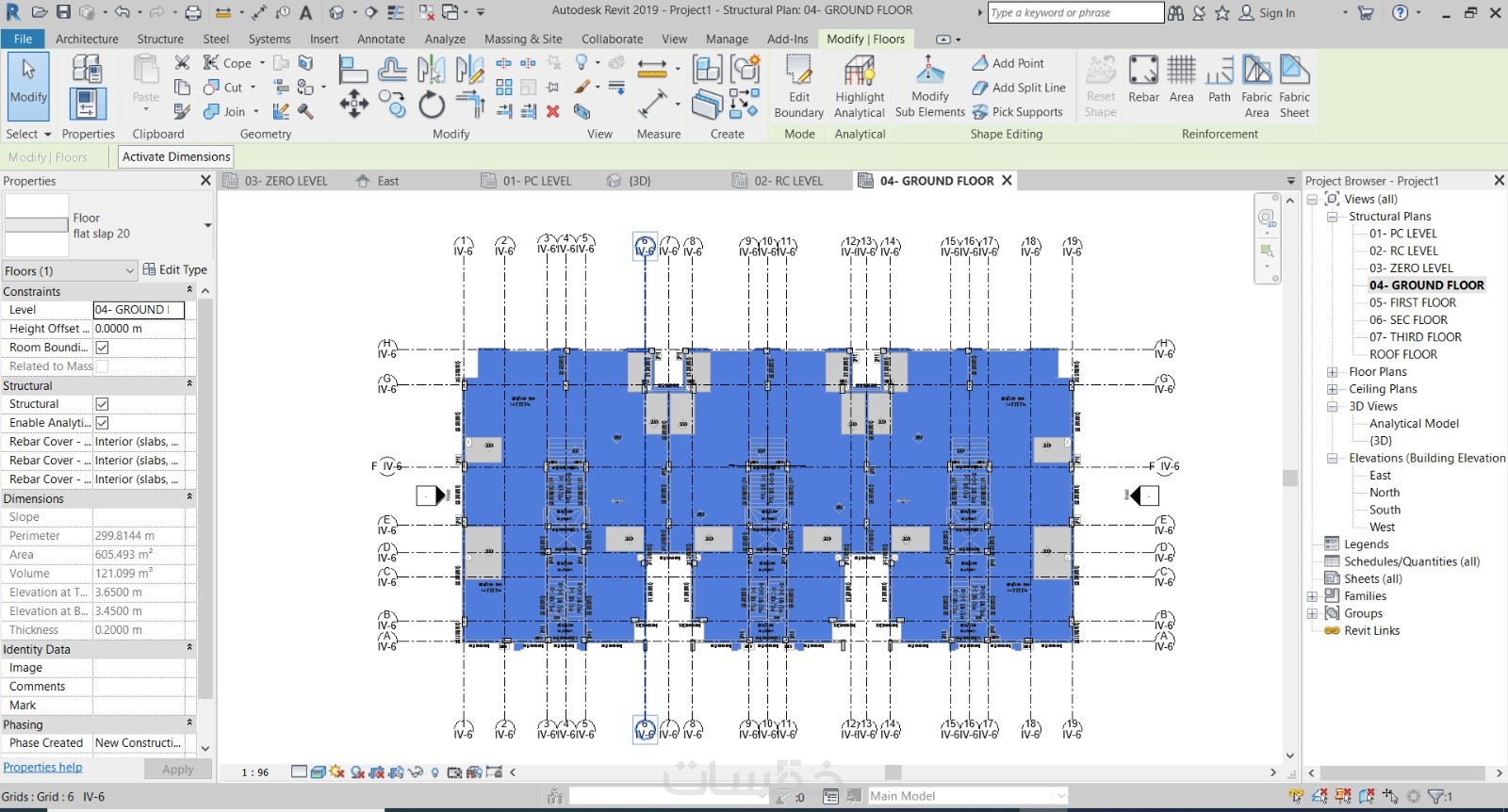Viewport: 1508px width, 812px height.
Task: Click the Match Type Properties paintbrush icon
Action: (183, 111)
